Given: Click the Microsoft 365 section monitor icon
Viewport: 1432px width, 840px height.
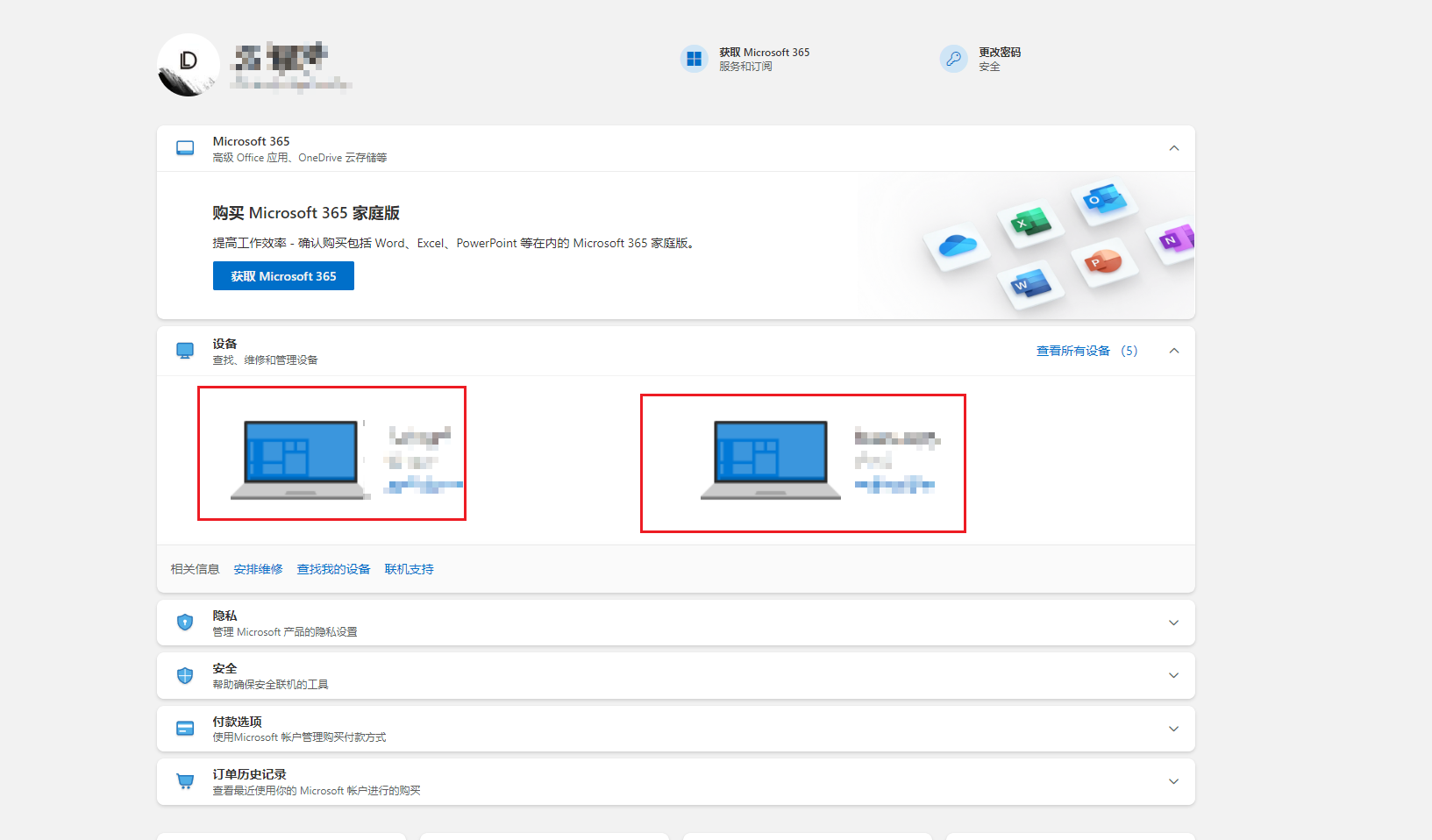Looking at the screenshot, I should (185, 148).
